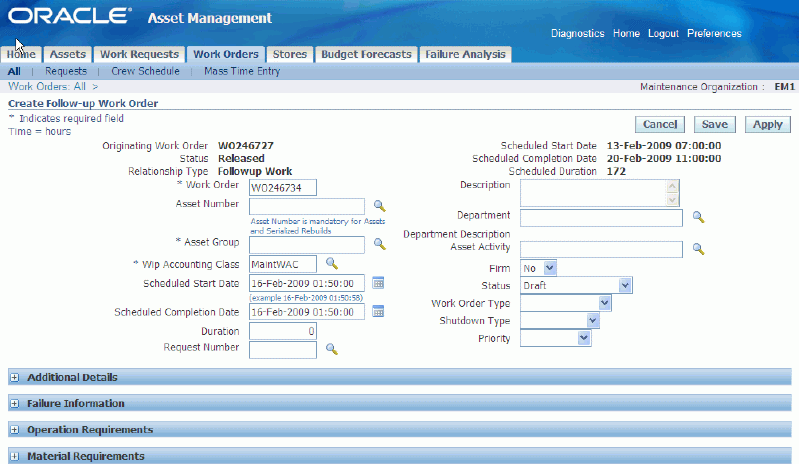The image size is (799, 464).
Task: Open the Preferences link
Action: point(714,34)
